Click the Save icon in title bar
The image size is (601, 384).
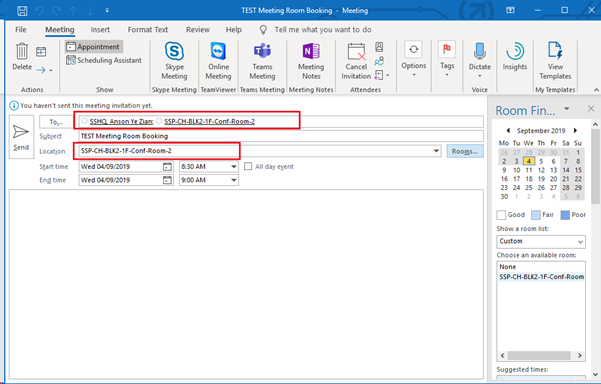(22, 10)
